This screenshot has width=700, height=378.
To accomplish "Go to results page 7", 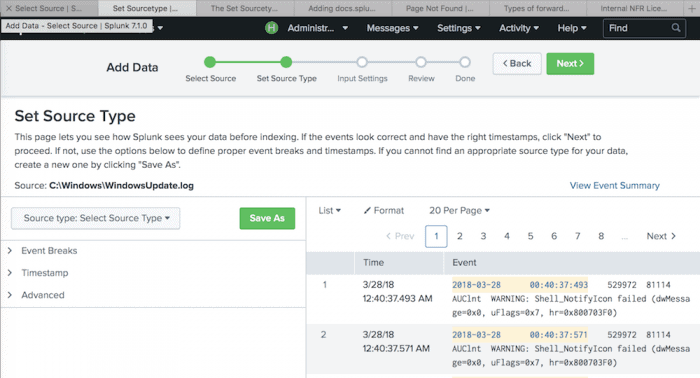I will coord(578,236).
